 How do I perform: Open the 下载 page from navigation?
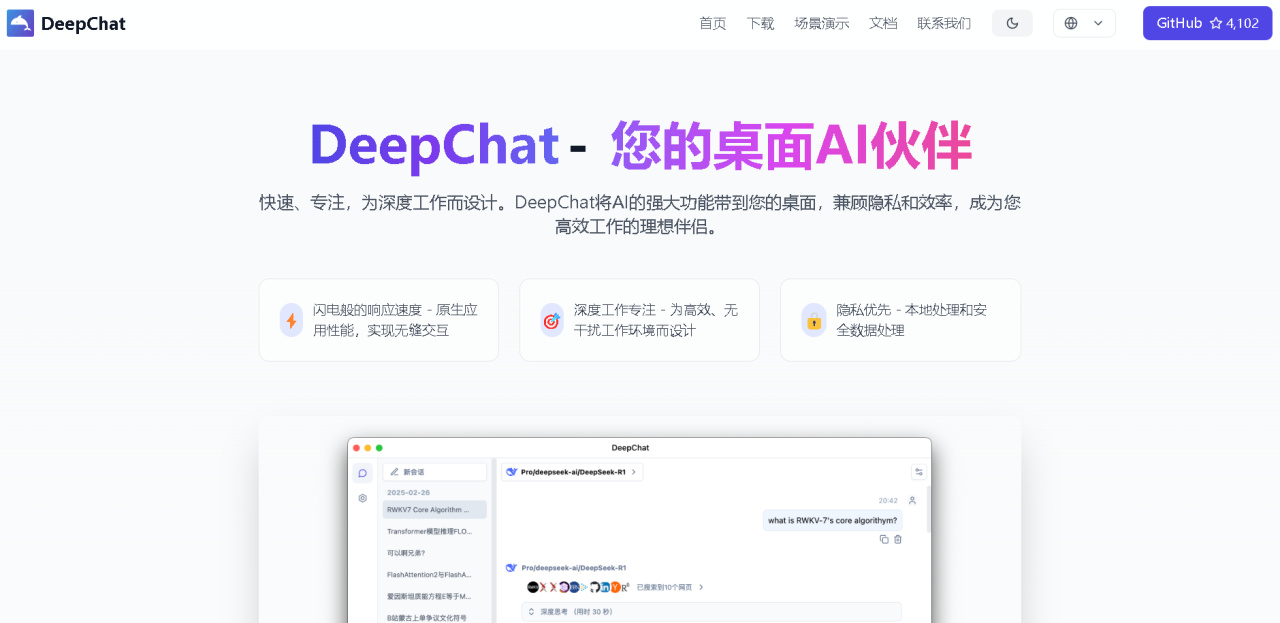(x=760, y=23)
